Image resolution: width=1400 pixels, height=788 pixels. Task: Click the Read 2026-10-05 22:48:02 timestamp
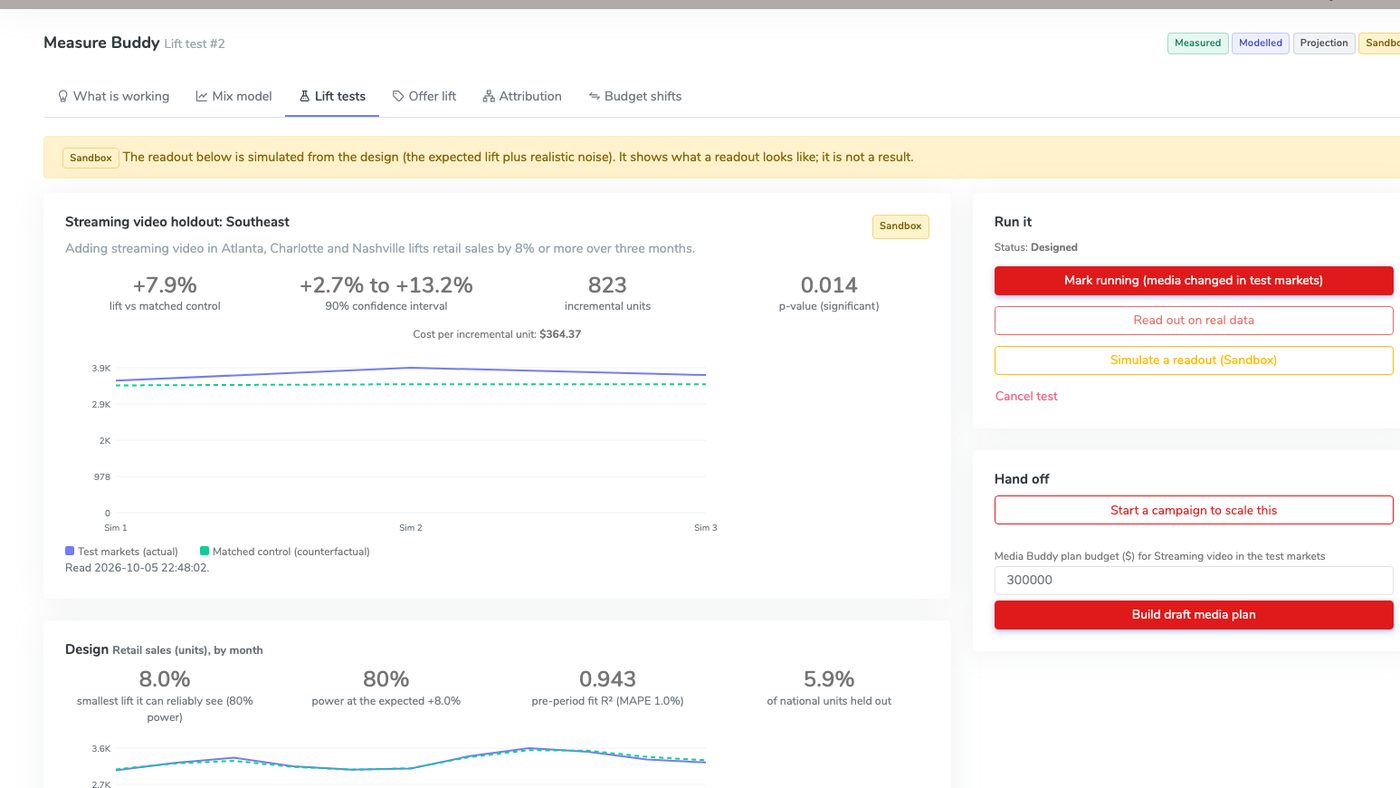pyautogui.click(x=137, y=567)
